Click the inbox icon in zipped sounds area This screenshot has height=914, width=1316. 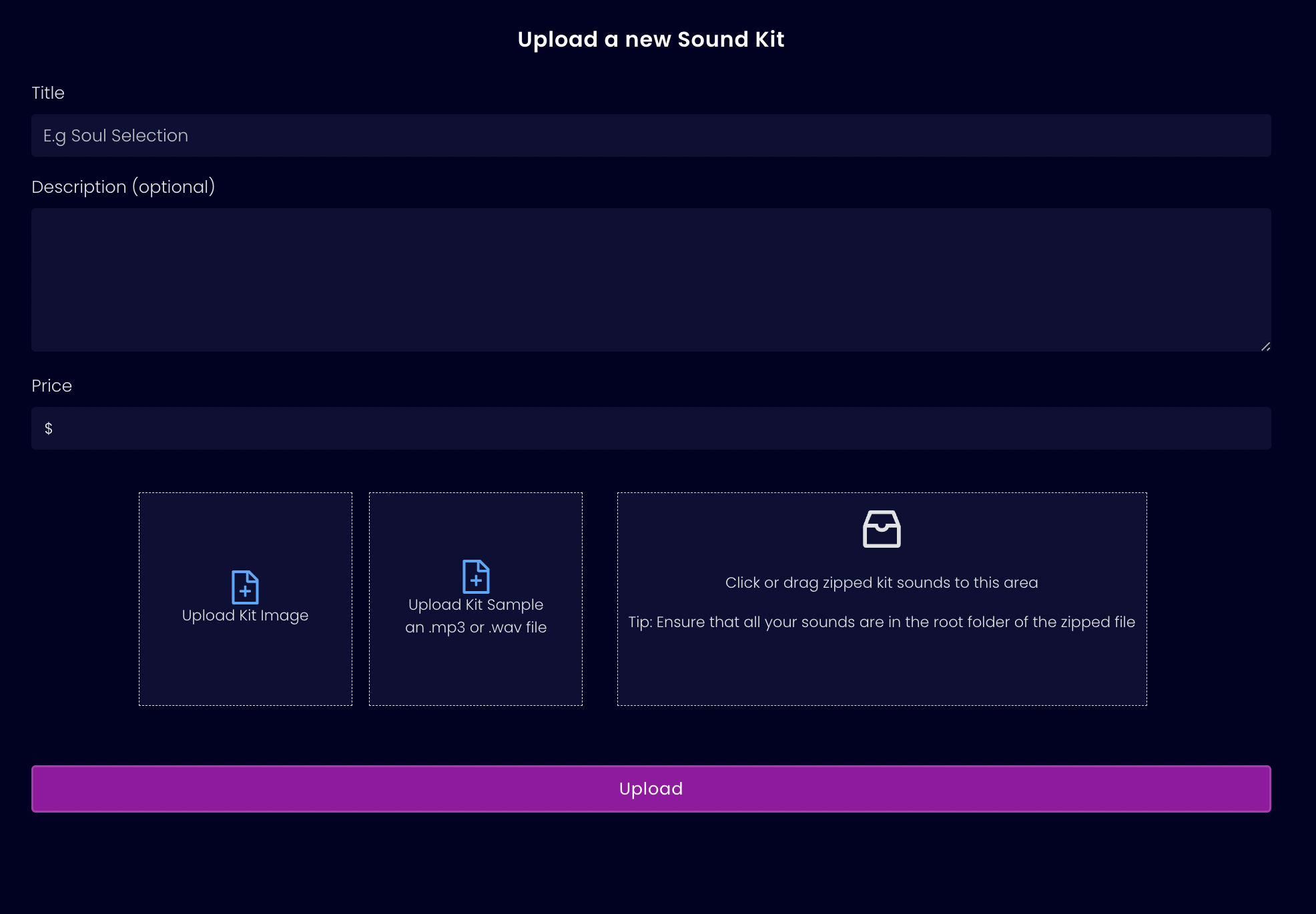882,529
